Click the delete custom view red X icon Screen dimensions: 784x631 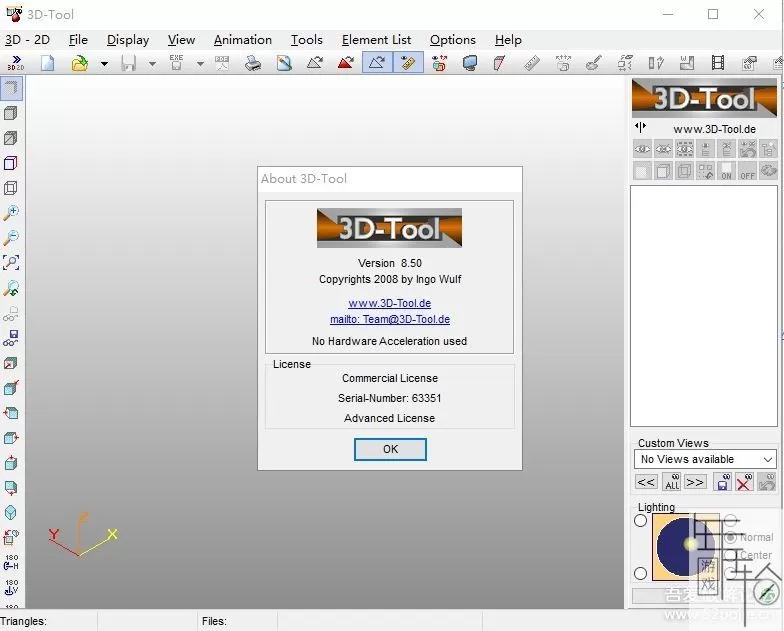click(744, 482)
